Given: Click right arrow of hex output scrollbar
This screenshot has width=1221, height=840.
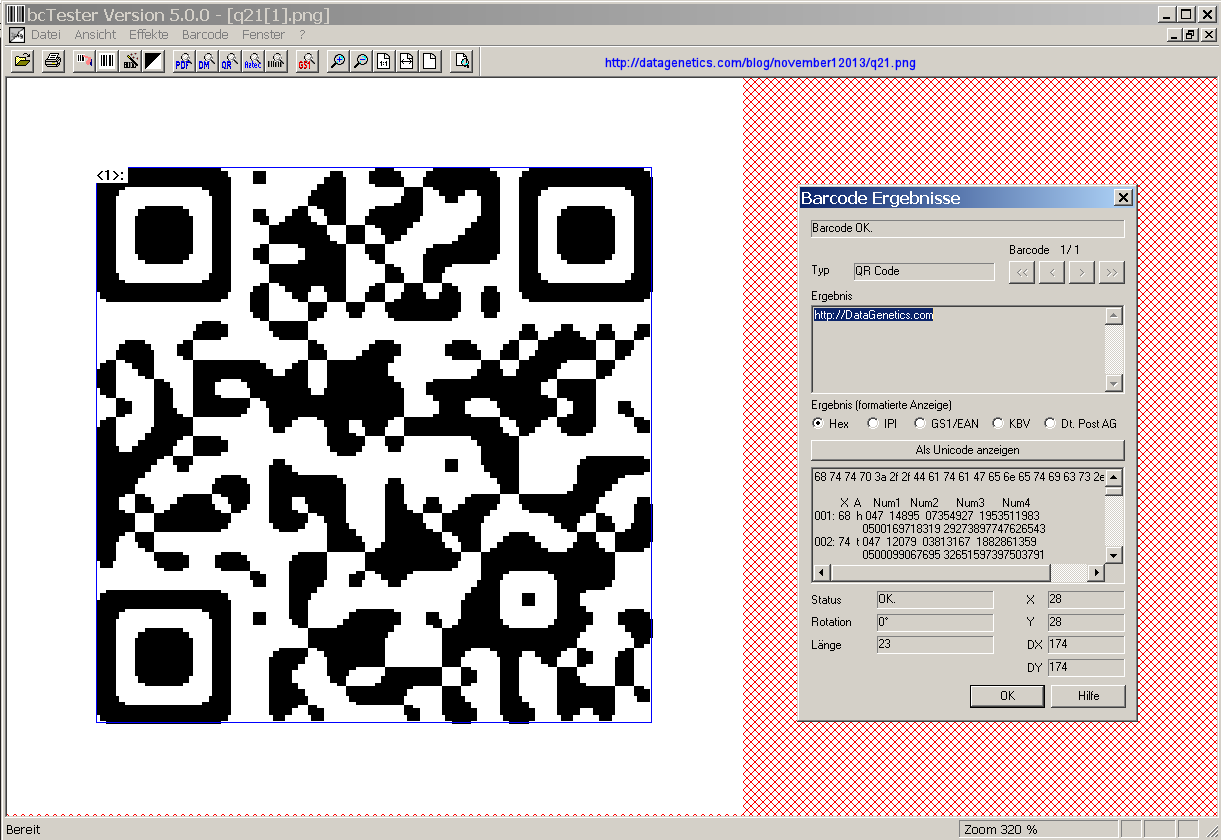Looking at the screenshot, I should (x=1096, y=573).
